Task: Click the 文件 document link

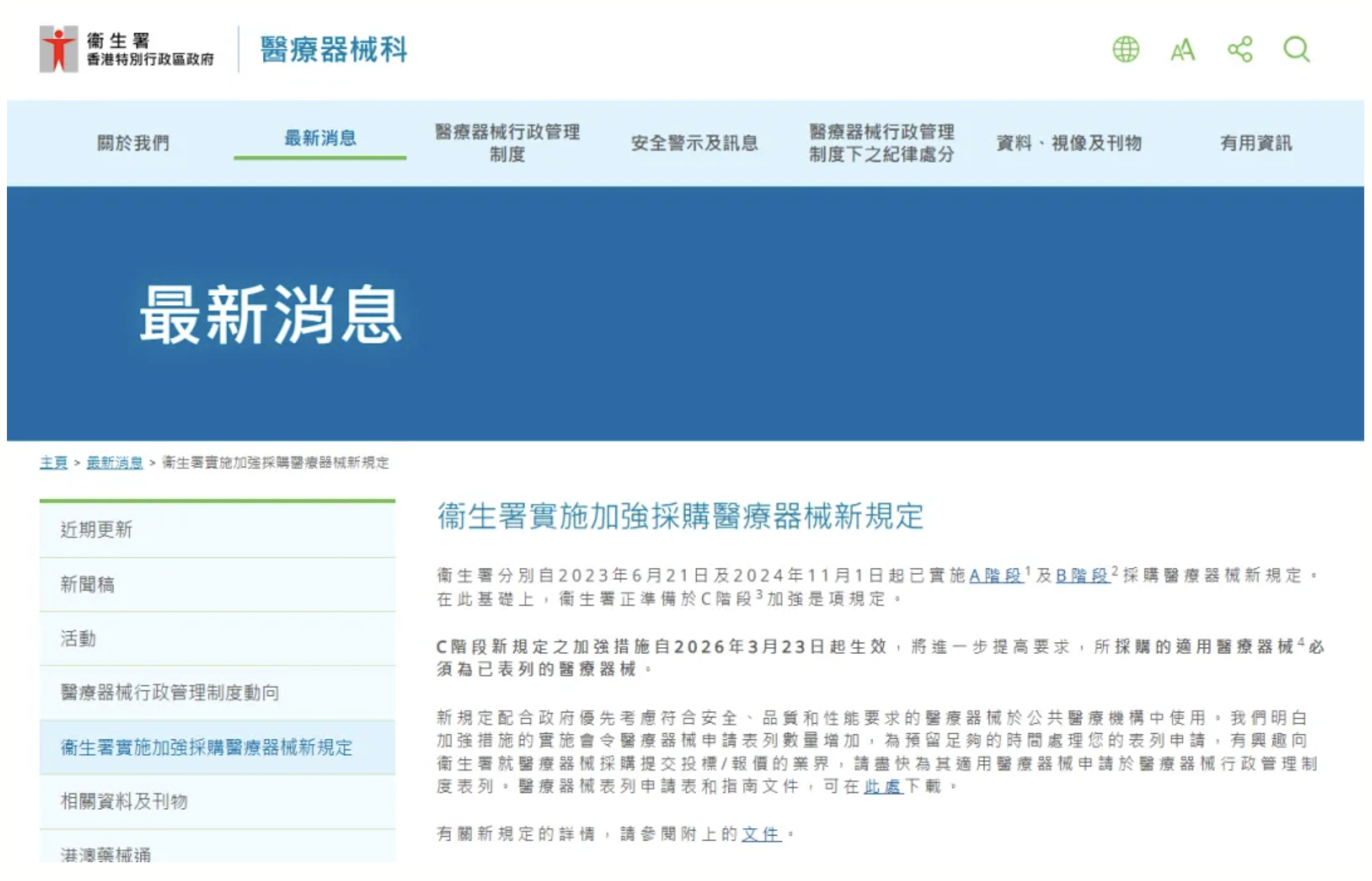Action: 760,834
